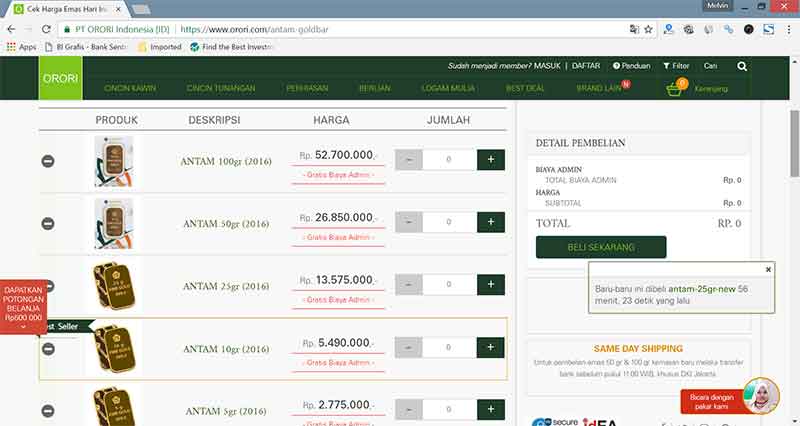Click the ANTAM 100gr quantity field
Viewport: 800px width, 426px height.
point(449,160)
